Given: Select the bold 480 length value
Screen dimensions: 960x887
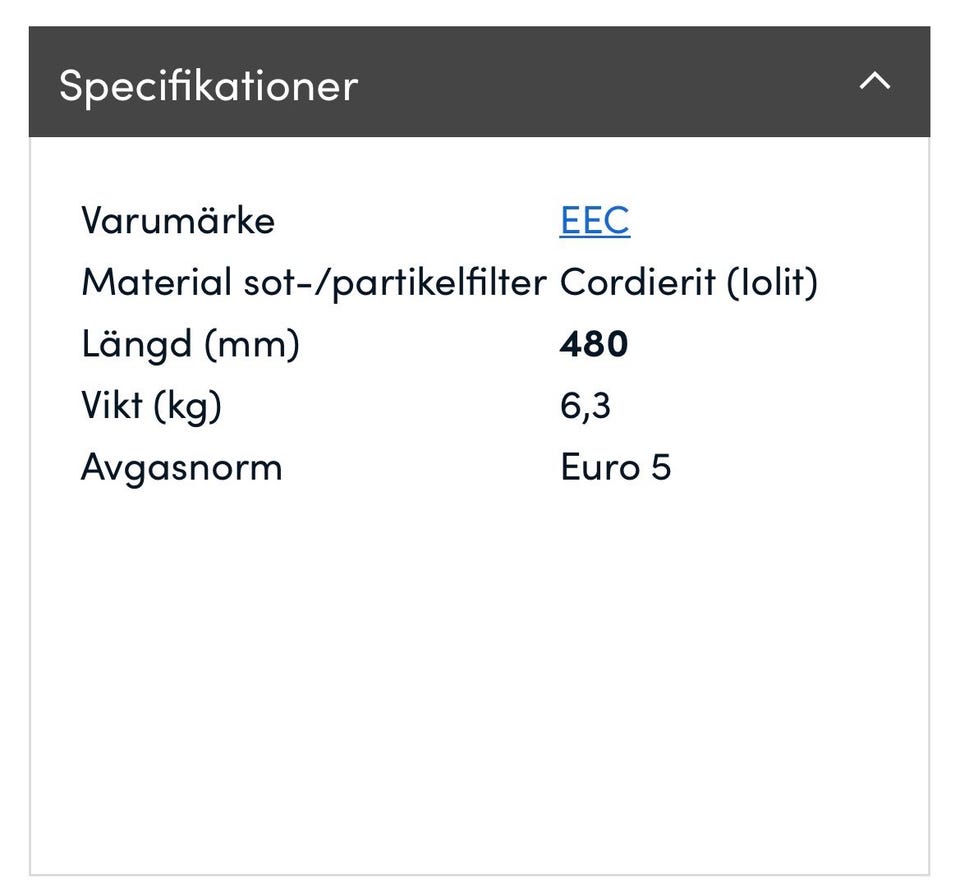Looking at the screenshot, I should coord(594,345).
